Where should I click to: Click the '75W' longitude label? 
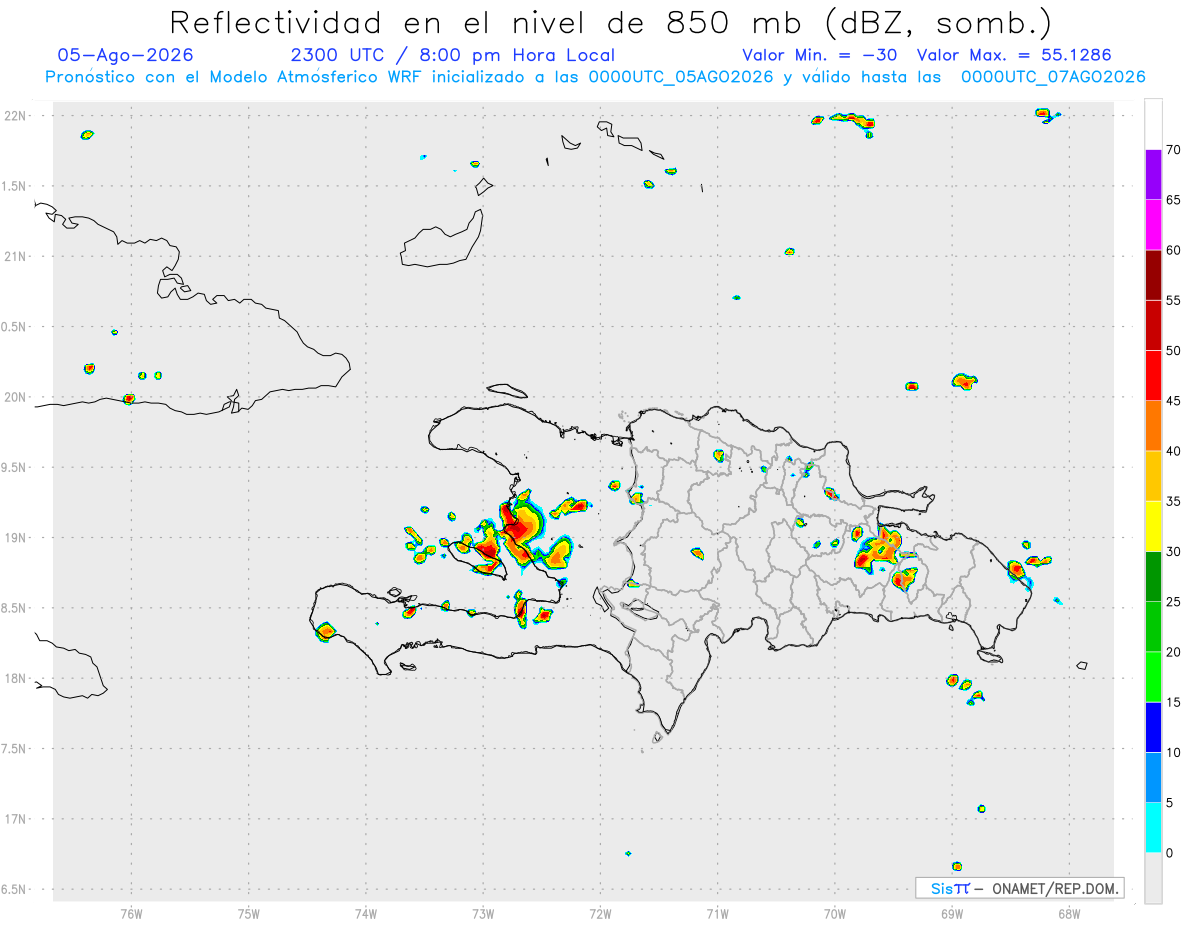click(248, 913)
